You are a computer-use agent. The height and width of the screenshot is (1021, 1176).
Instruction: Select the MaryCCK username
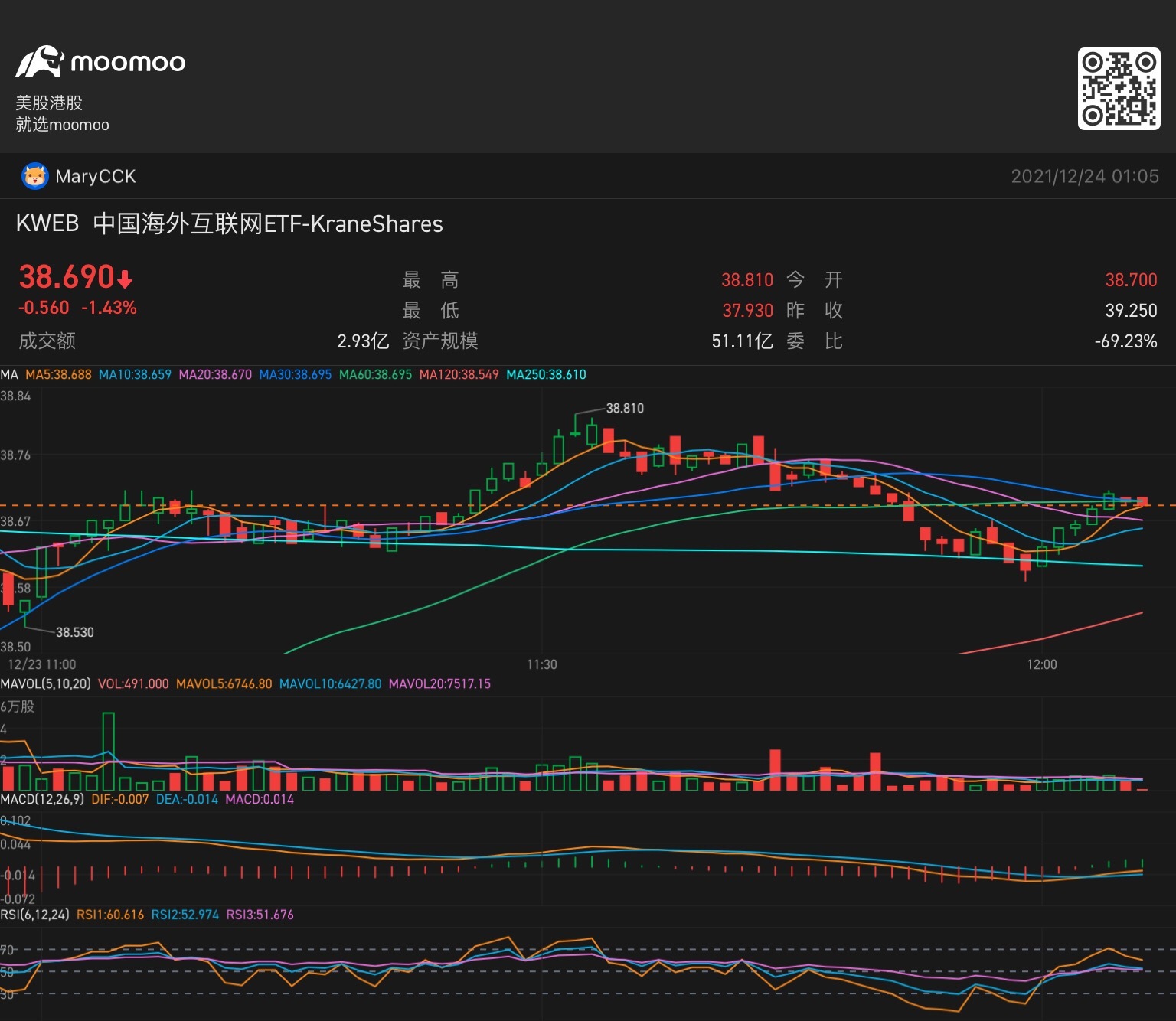click(x=96, y=177)
